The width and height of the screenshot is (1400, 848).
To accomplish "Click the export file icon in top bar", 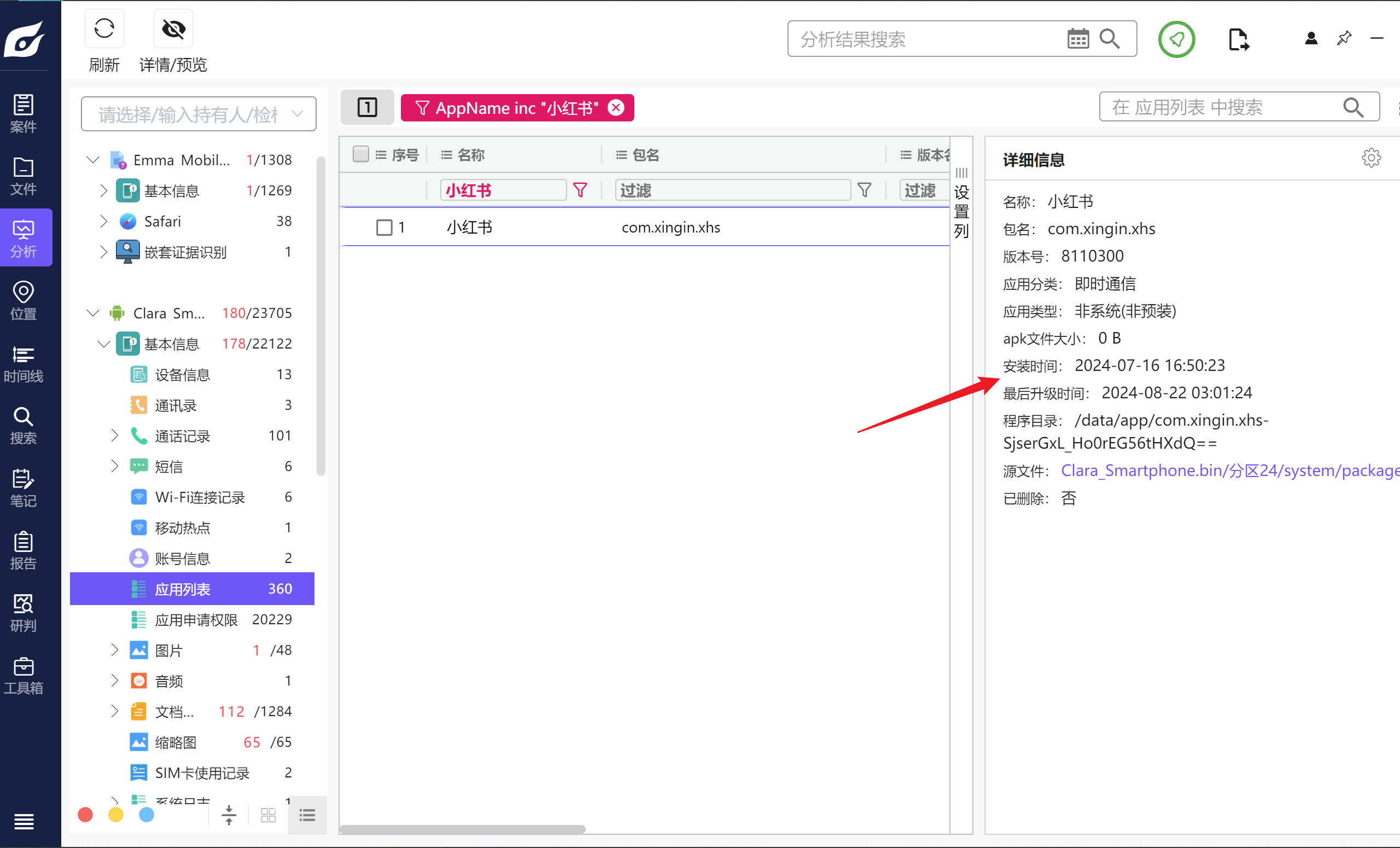I will (x=1238, y=39).
